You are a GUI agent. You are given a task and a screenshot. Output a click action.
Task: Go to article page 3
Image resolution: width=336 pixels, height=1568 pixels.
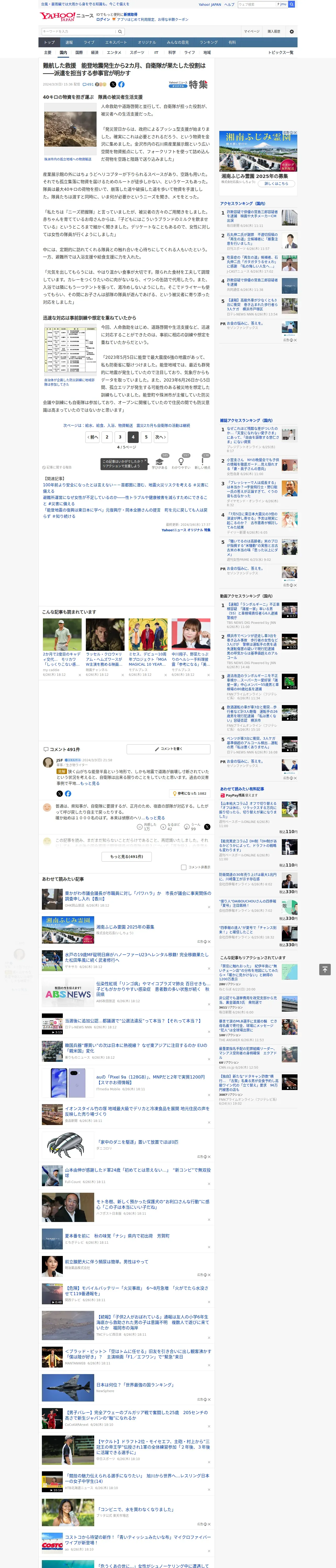(120, 437)
